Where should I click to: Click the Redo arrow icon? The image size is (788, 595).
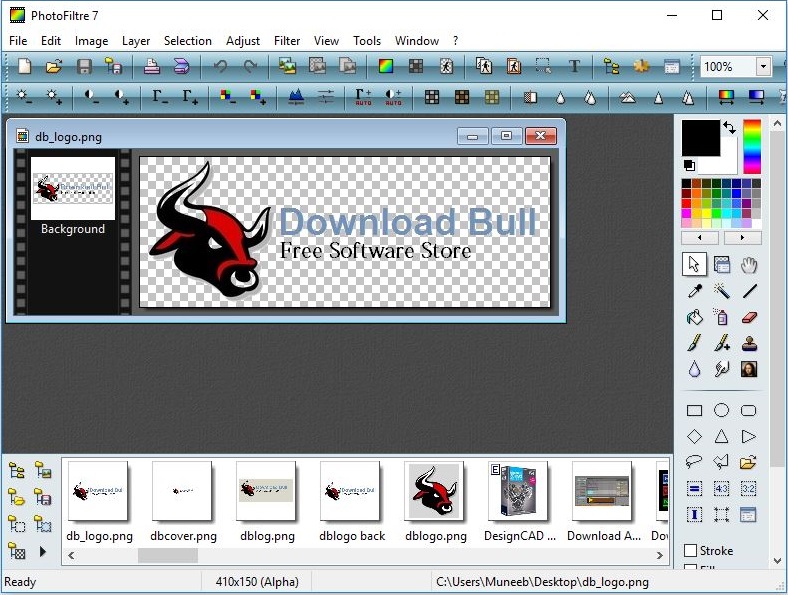[x=250, y=66]
